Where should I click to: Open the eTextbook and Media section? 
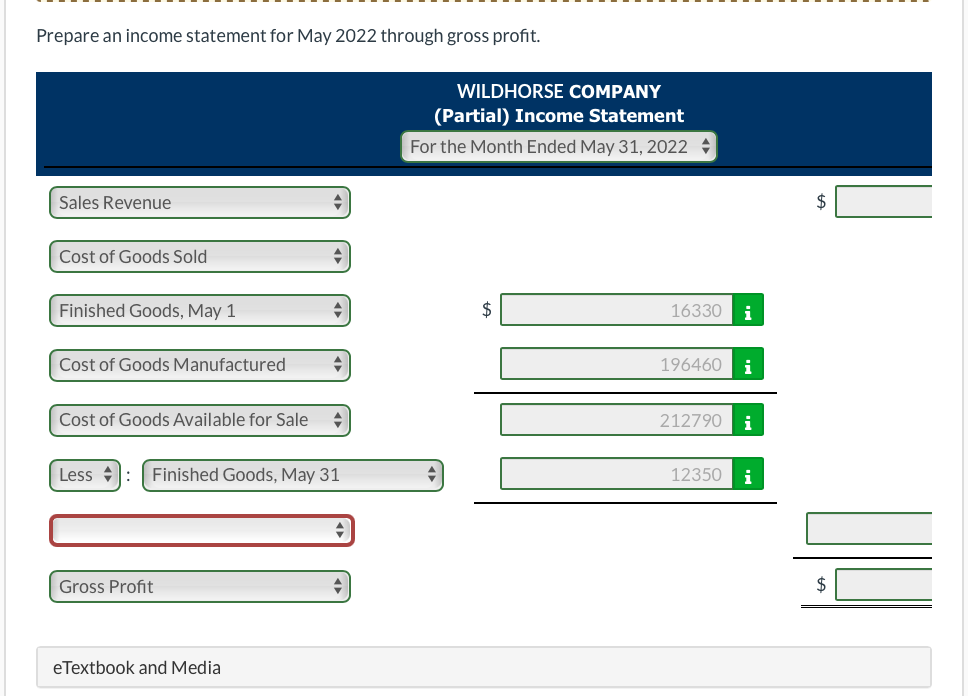pyautogui.click(x=484, y=668)
